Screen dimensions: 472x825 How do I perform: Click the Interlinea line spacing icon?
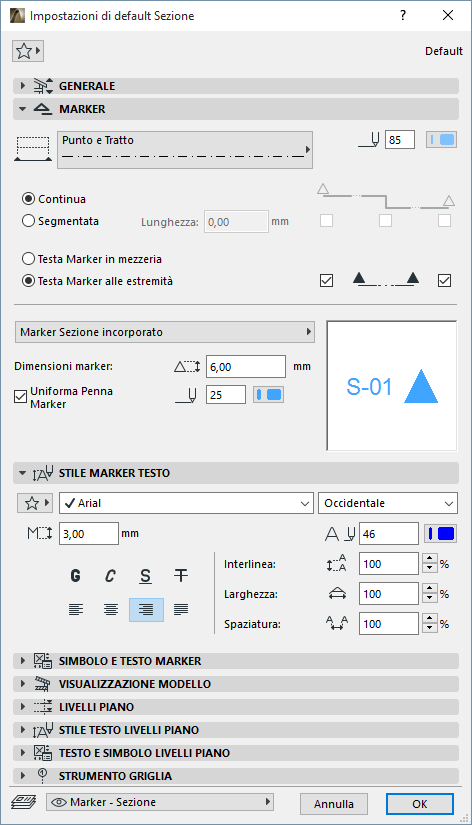(x=337, y=564)
